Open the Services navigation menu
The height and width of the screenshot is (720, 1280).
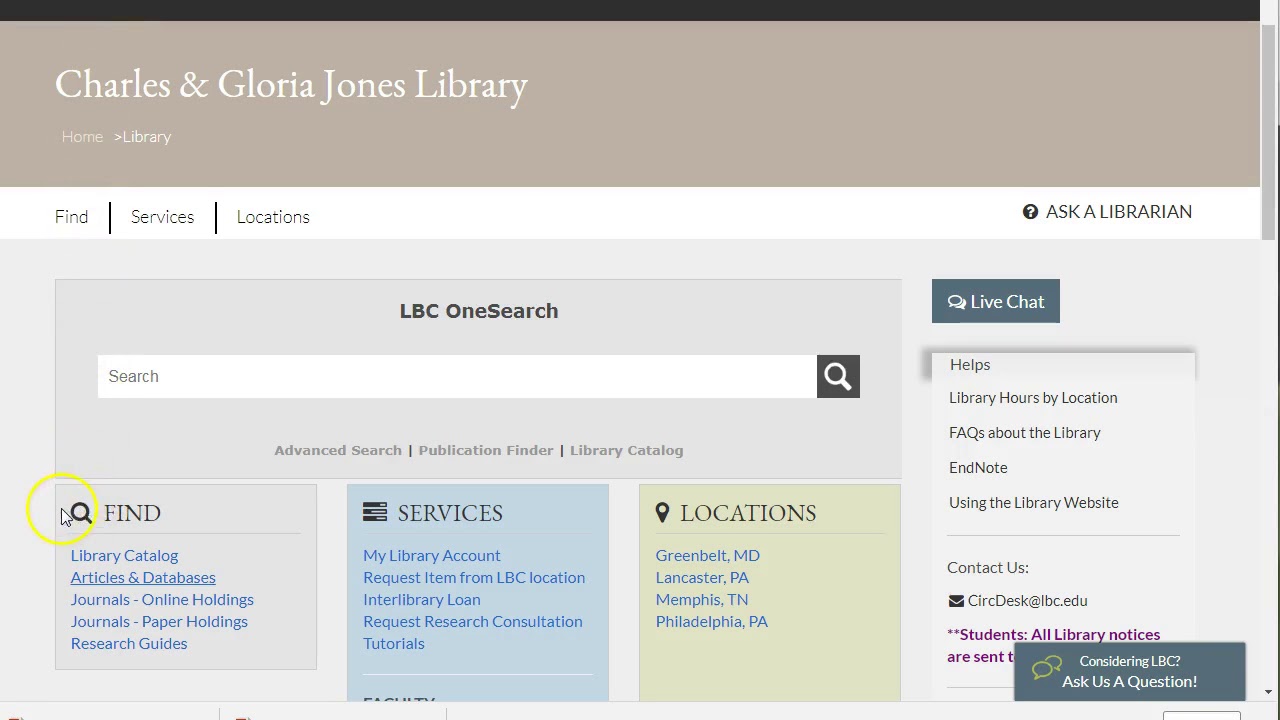pyautogui.click(x=162, y=217)
